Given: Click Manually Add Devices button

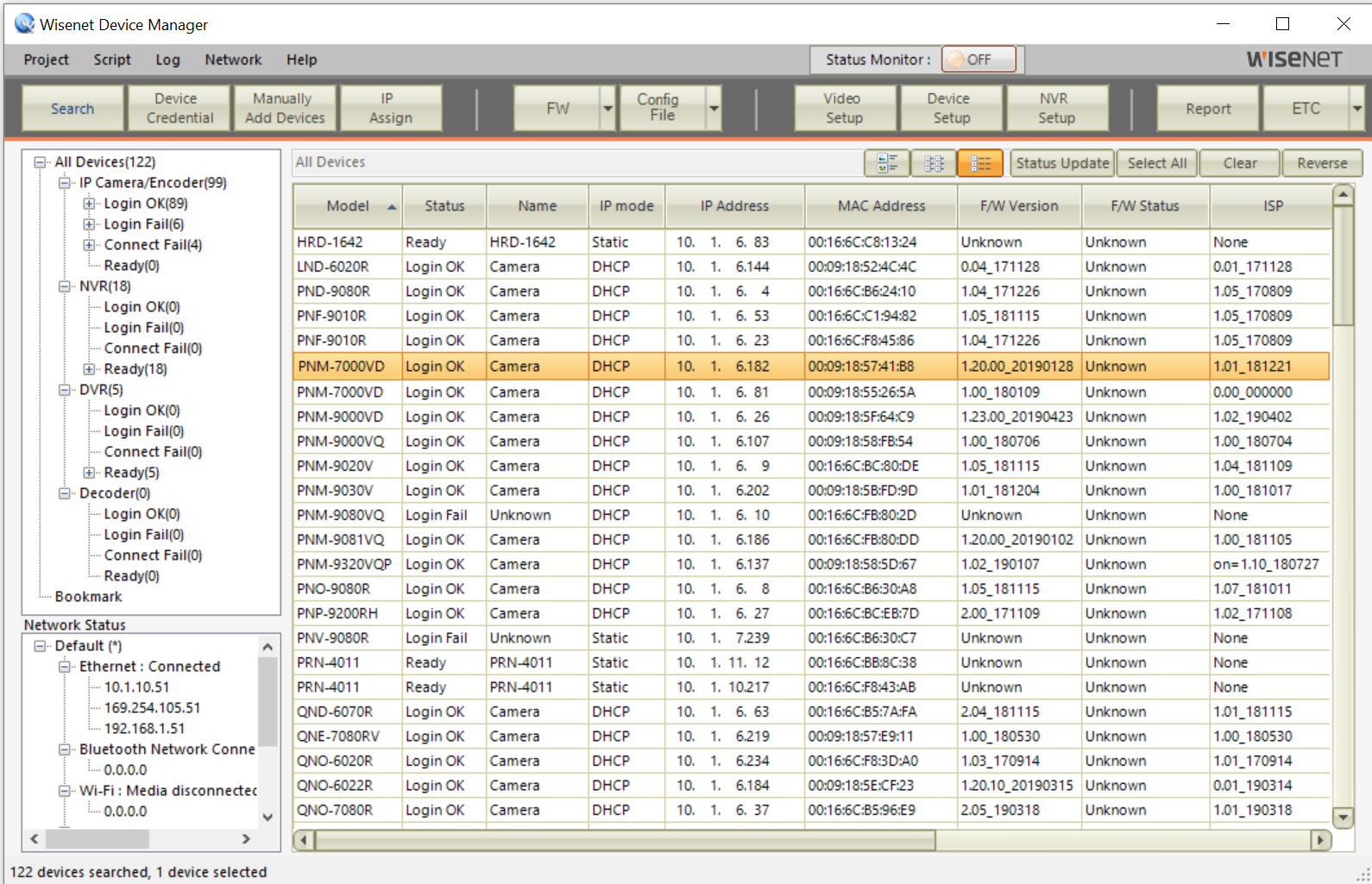Looking at the screenshot, I should point(285,109).
